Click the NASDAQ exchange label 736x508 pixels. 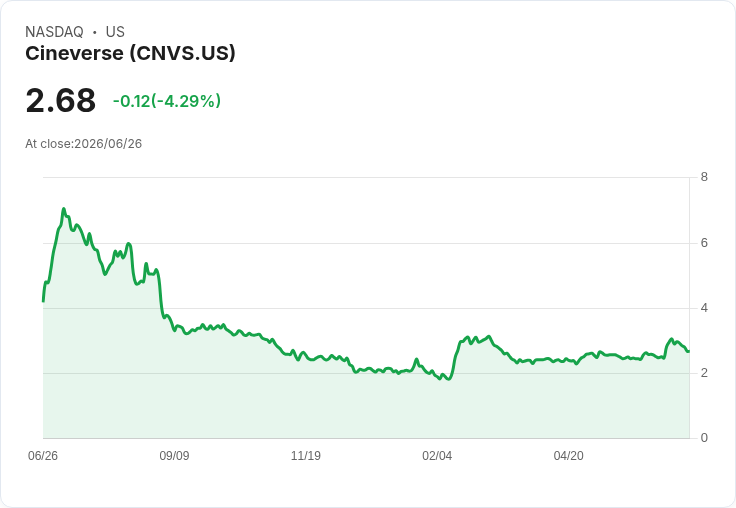(54, 32)
